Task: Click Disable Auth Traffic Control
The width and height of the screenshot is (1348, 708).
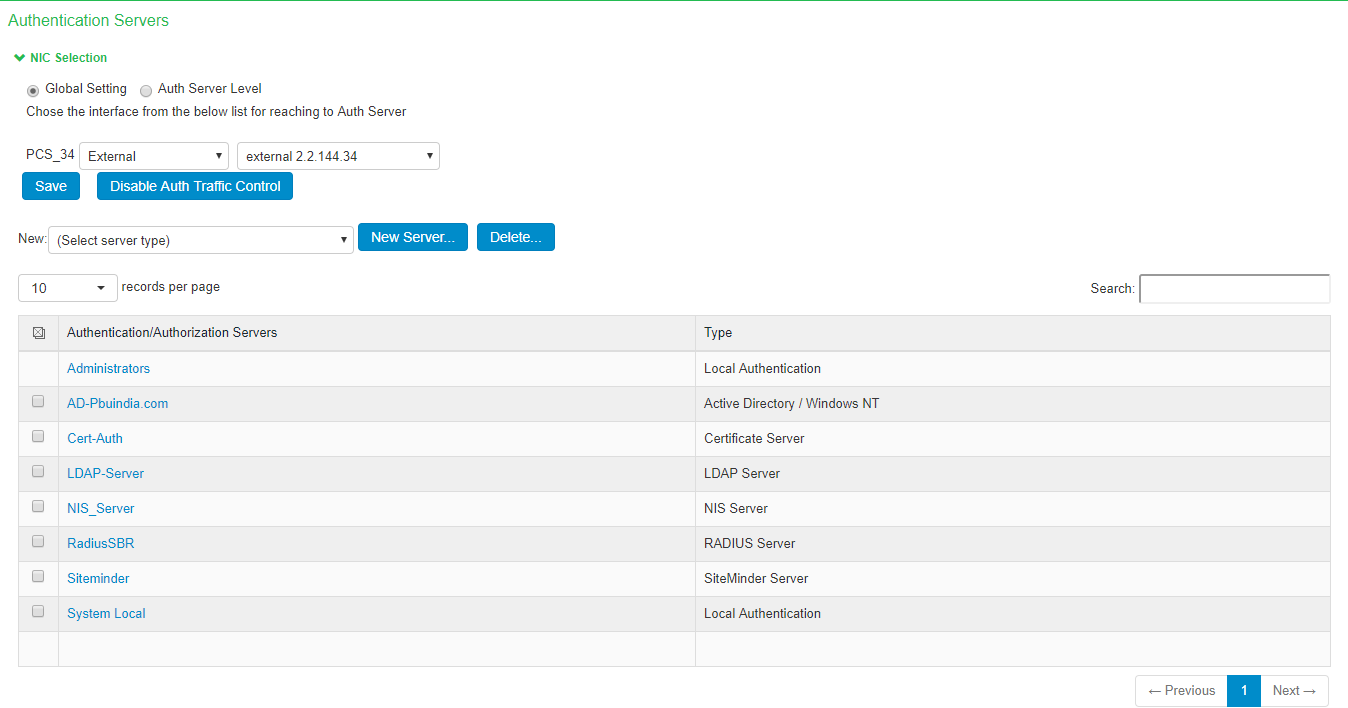Action: click(x=194, y=185)
